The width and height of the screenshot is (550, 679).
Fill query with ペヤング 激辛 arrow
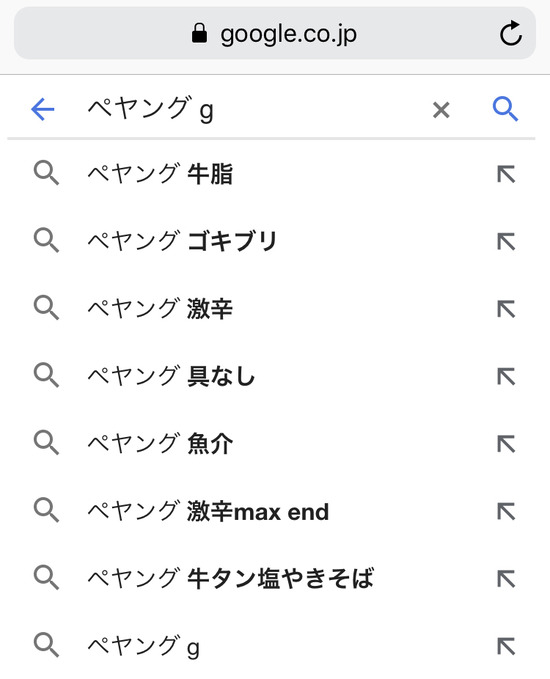[506, 309]
